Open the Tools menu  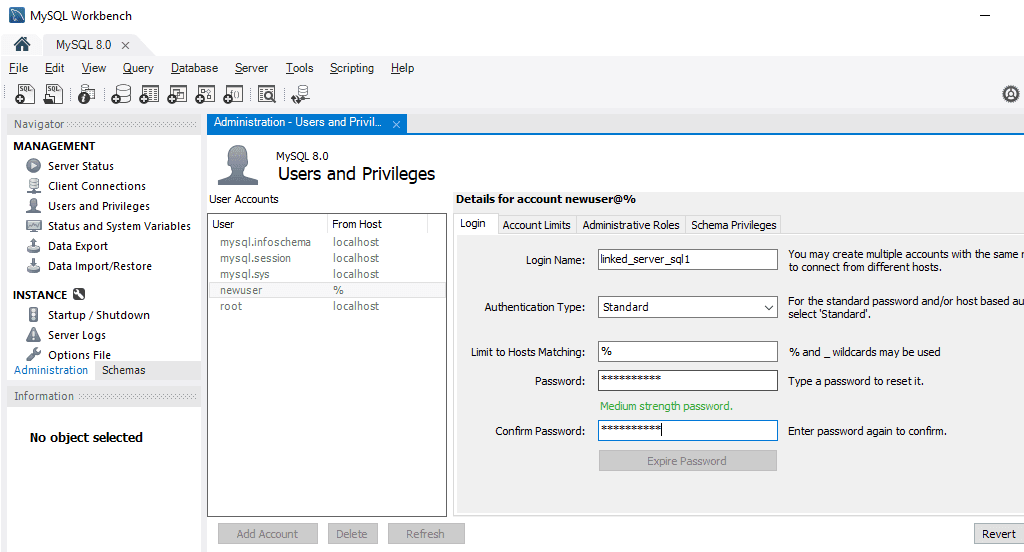[x=299, y=68]
